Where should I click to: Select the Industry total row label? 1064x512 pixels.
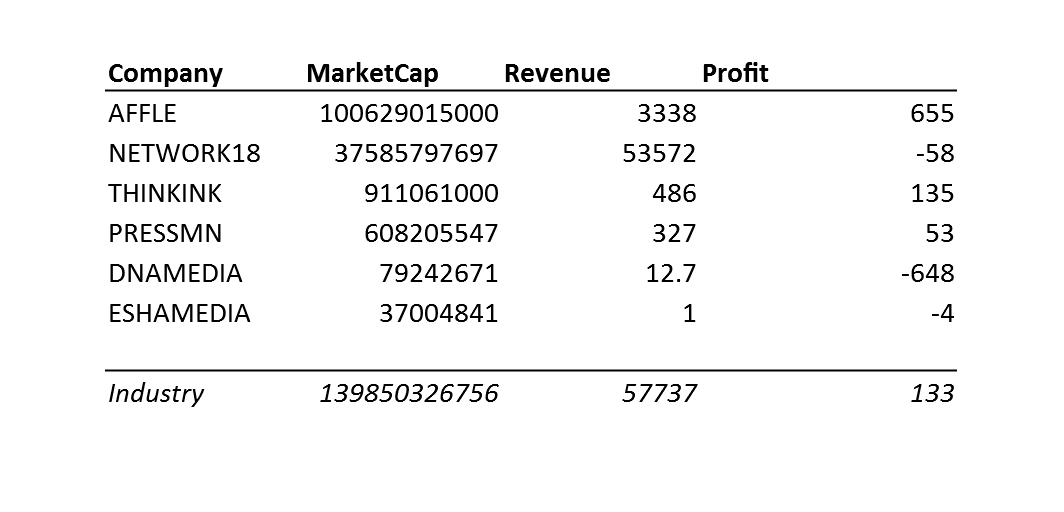click(x=155, y=393)
